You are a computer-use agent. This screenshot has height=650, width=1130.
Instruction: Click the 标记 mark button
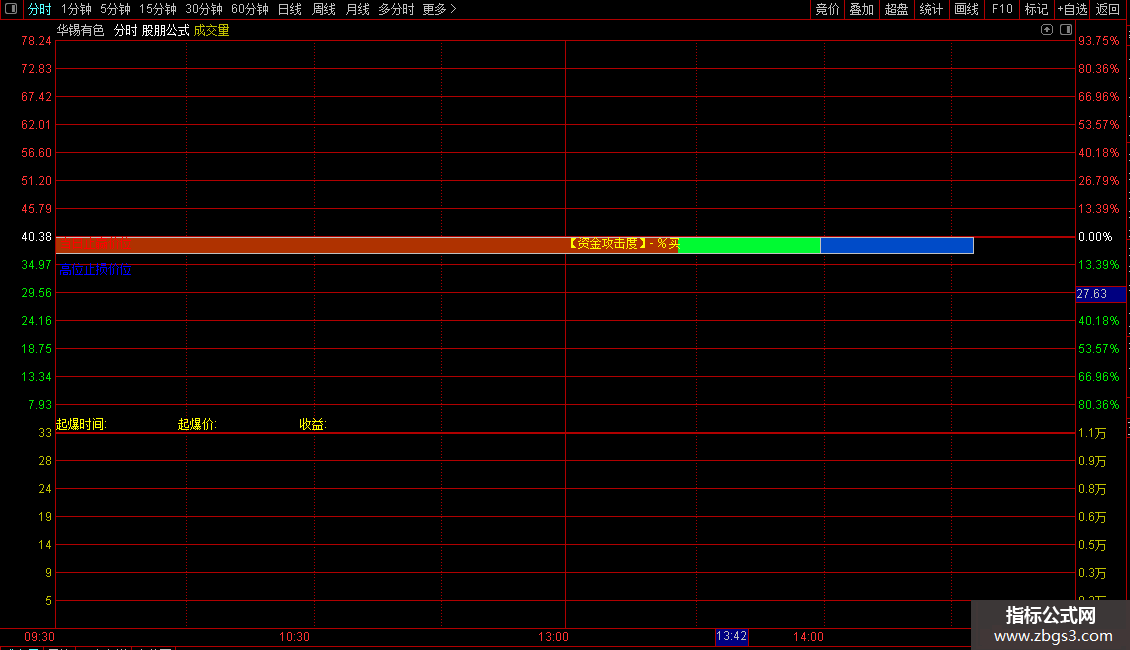pyautogui.click(x=1036, y=9)
